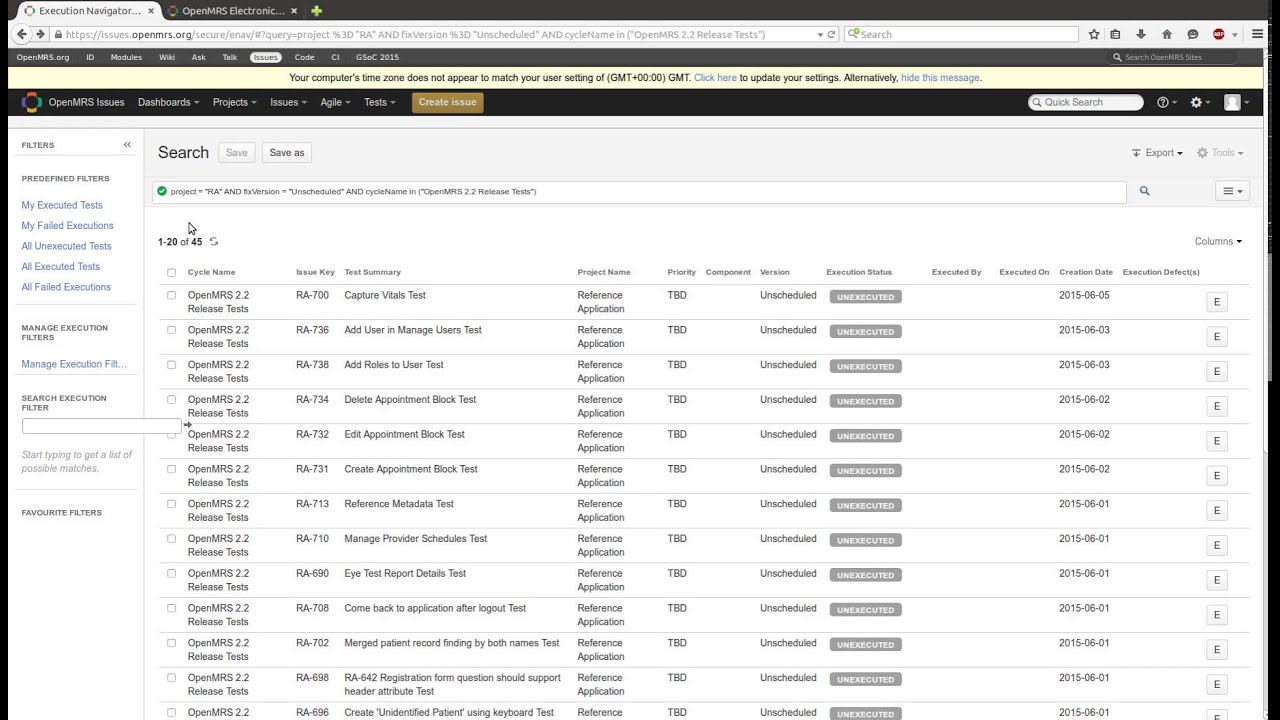The width and height of the screenshot is (1280, 720).
Task: Click the browser back arrow button
Action: click(22, 34)
